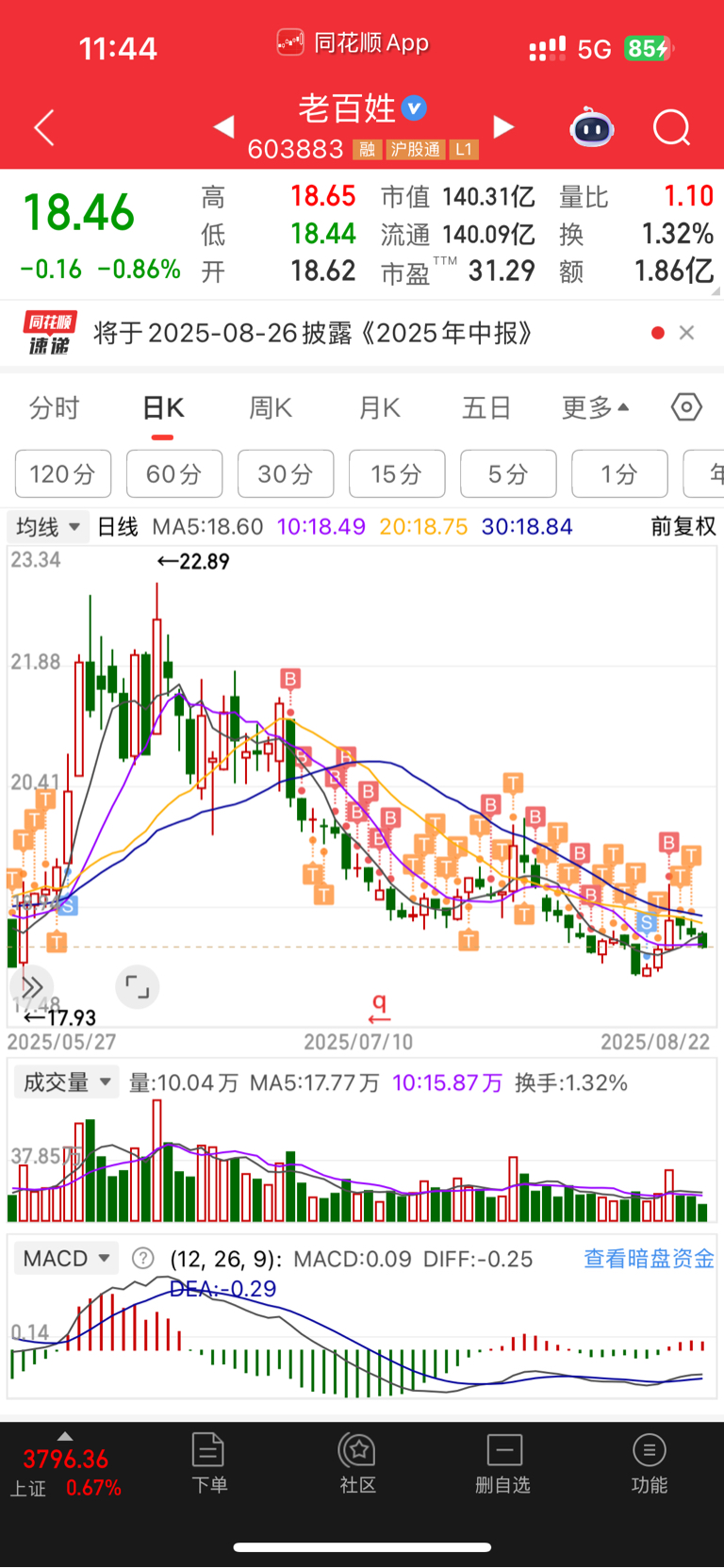Screen dimensions: 724x1568
Task: Switch to 周K tab
Action: (271, 408)
